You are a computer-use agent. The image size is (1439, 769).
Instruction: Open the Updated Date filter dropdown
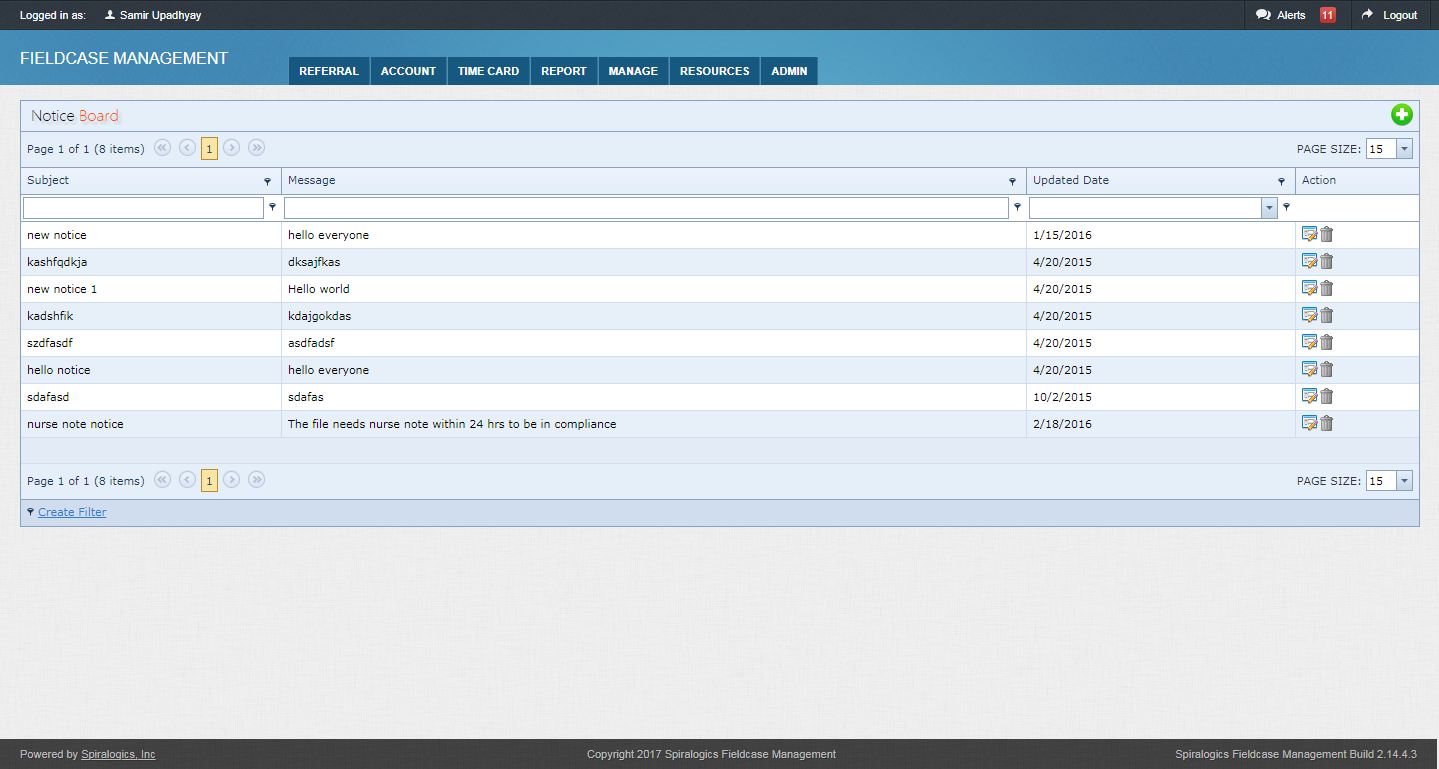[1269, 208]
